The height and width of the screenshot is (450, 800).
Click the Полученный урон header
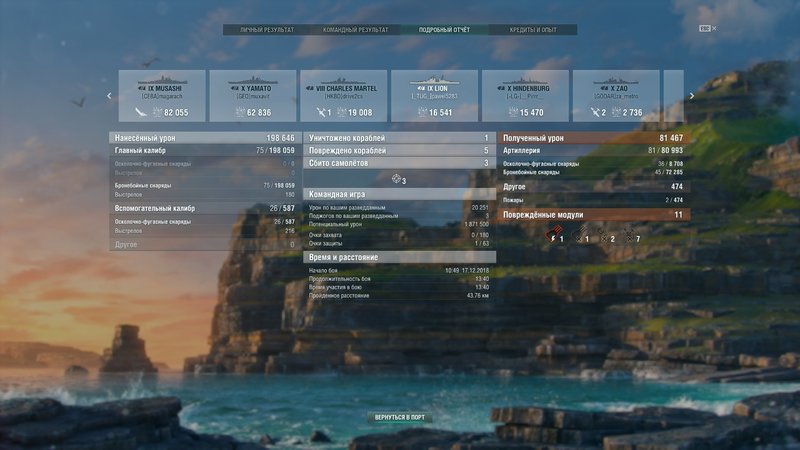pos(594,138)
